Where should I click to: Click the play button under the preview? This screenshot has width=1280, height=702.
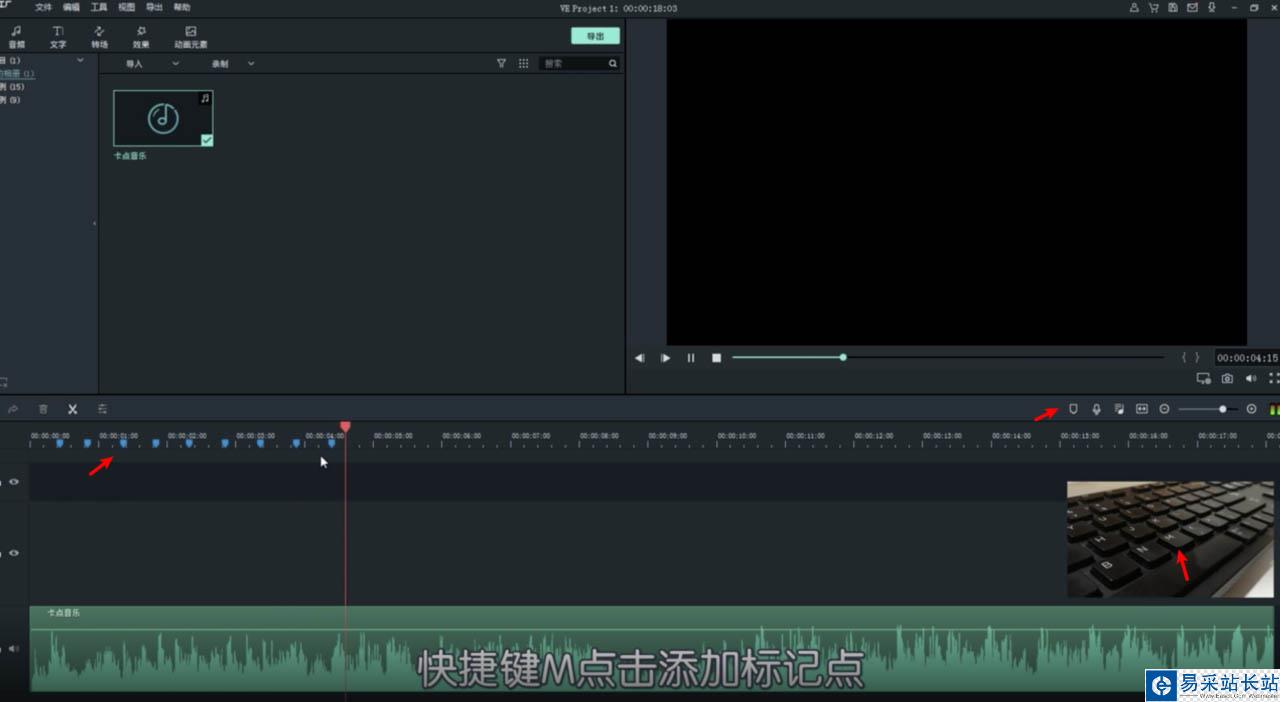pos(665,358)
